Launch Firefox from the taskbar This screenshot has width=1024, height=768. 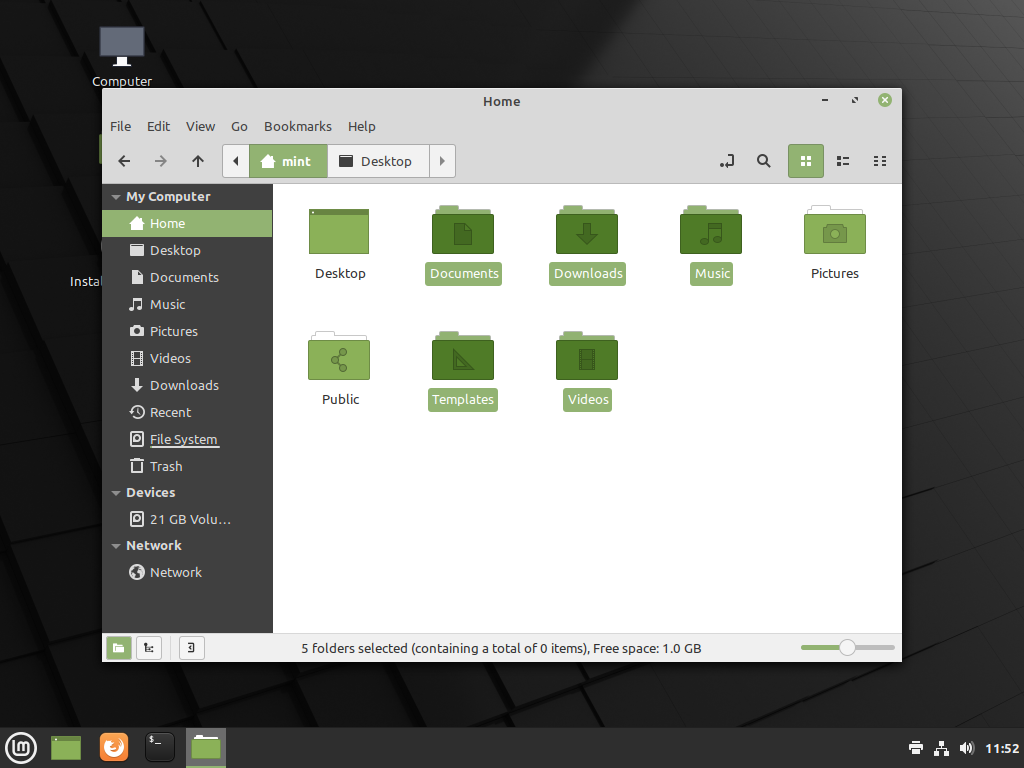[x=114, y=747]
